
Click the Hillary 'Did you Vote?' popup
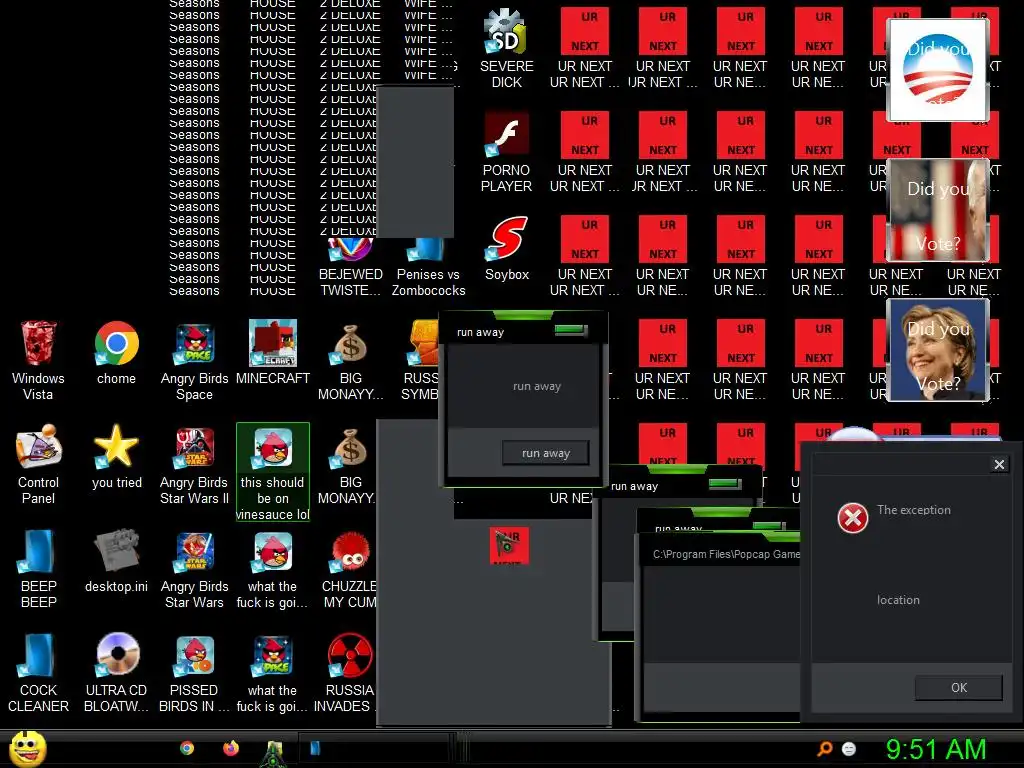pos(938,350)
